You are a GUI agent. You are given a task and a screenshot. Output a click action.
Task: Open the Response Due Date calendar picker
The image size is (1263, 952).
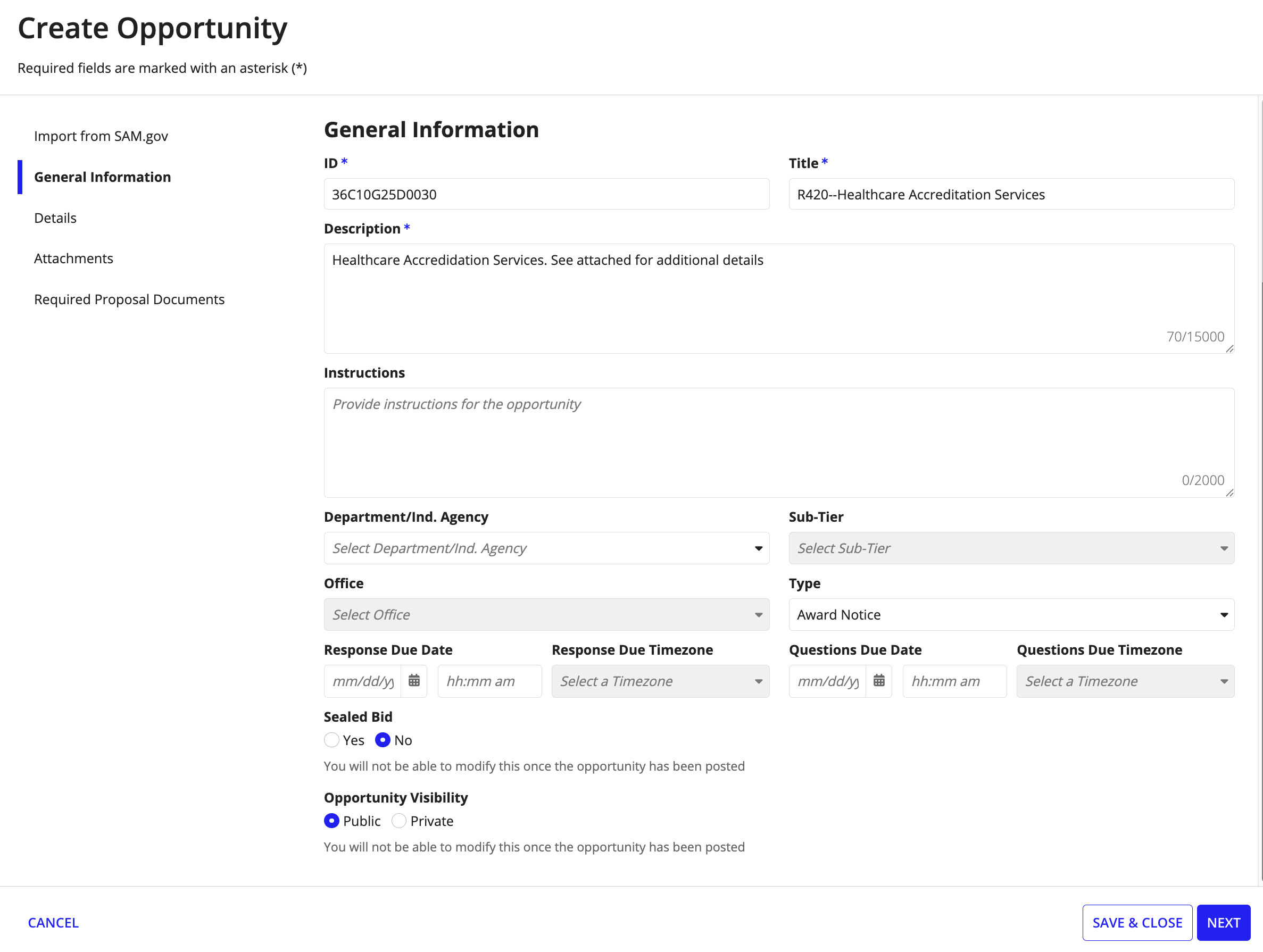coord(414,681)
